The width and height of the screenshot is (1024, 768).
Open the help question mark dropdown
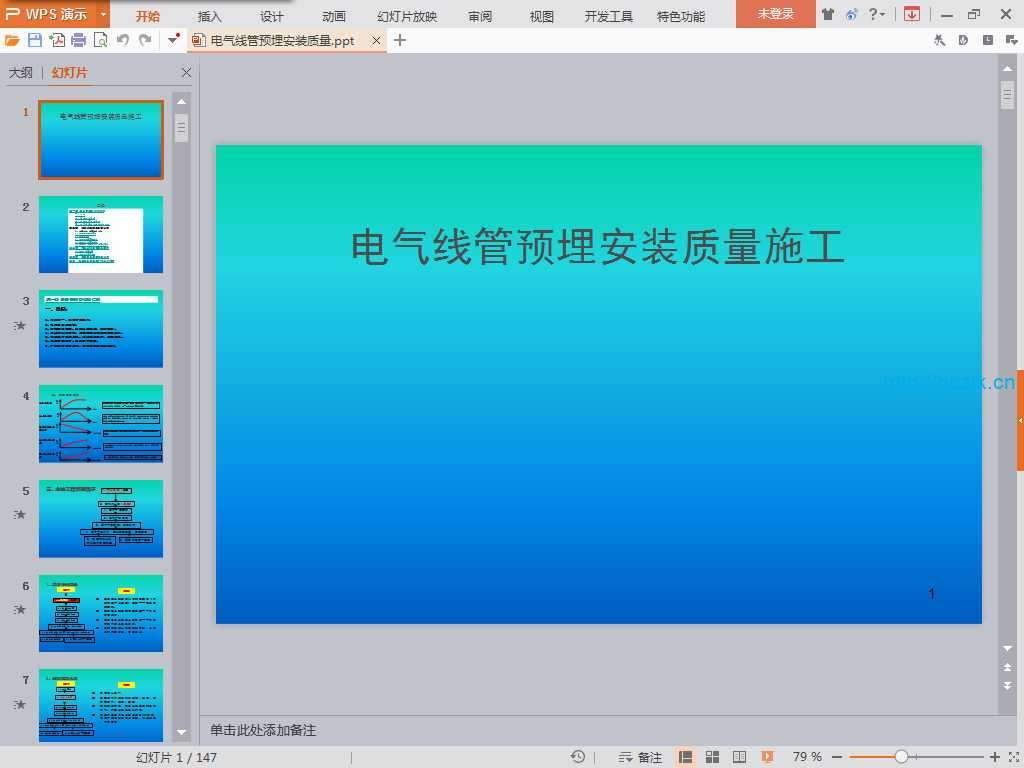[x=876, y=14]
